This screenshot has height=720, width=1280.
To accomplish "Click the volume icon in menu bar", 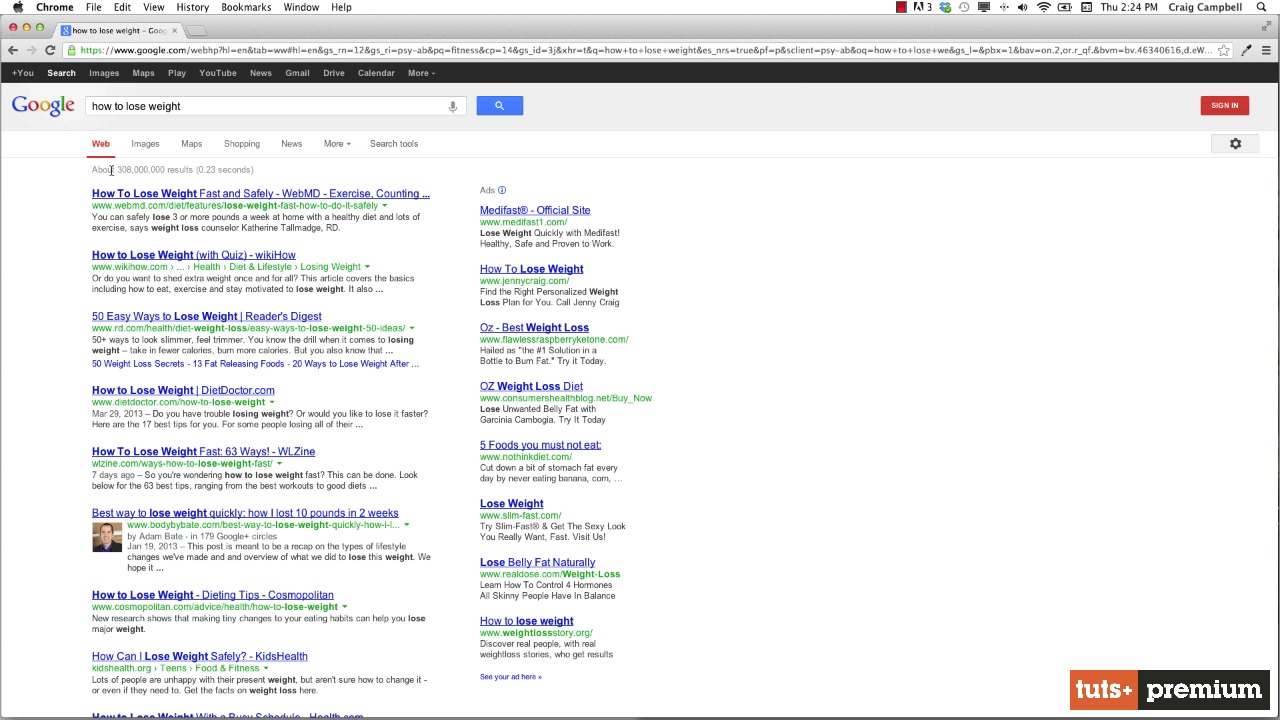I will point(1022,7).
